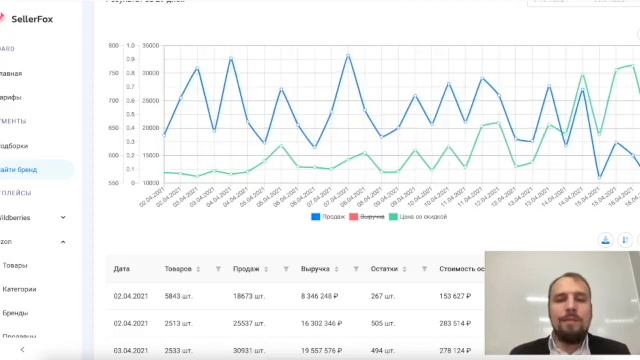Click cell 494 шт.
This screenshot has width=640, height=360.
point(383,350)
